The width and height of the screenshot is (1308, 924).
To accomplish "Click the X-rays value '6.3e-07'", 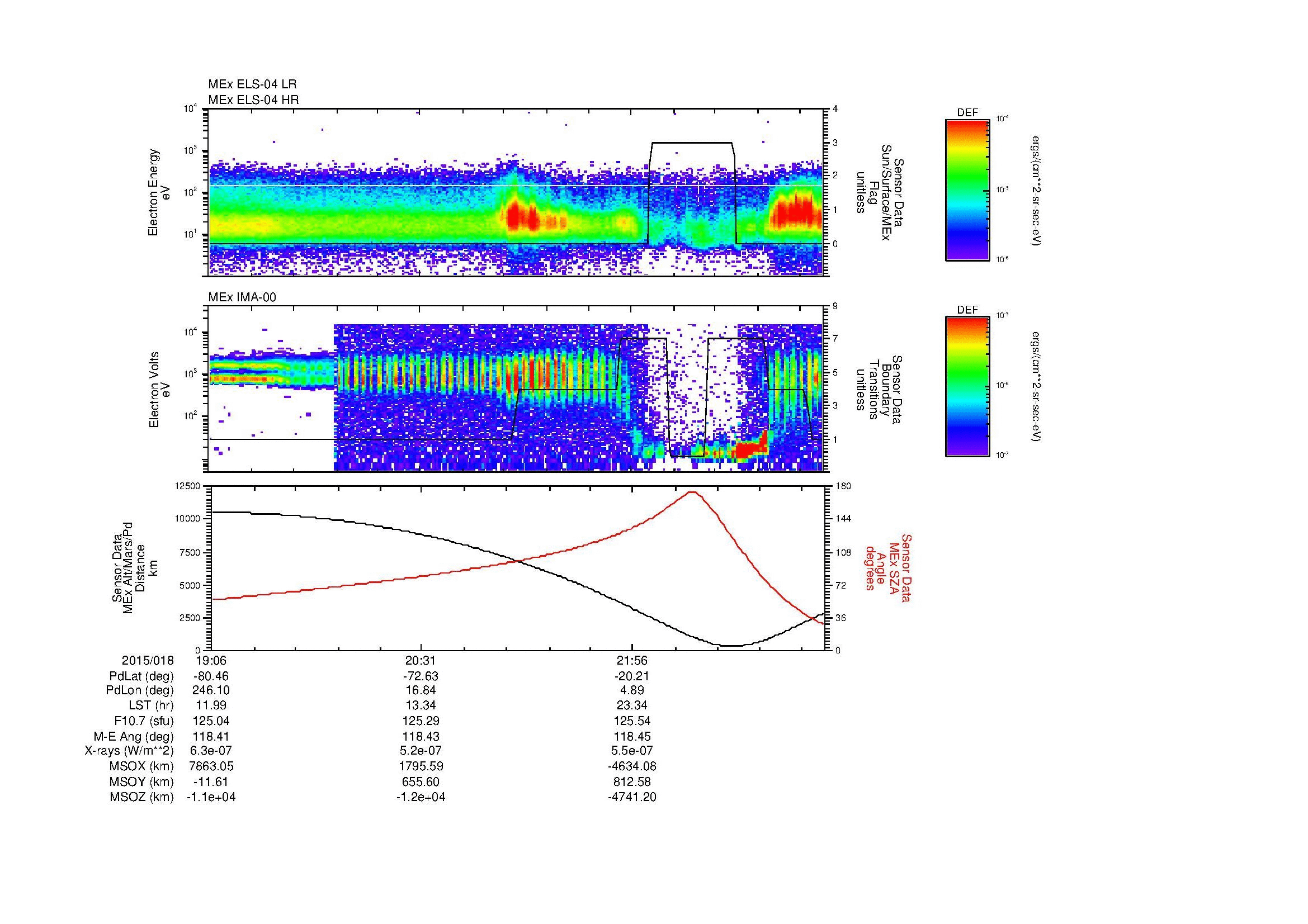I will [x=211, y=750].
